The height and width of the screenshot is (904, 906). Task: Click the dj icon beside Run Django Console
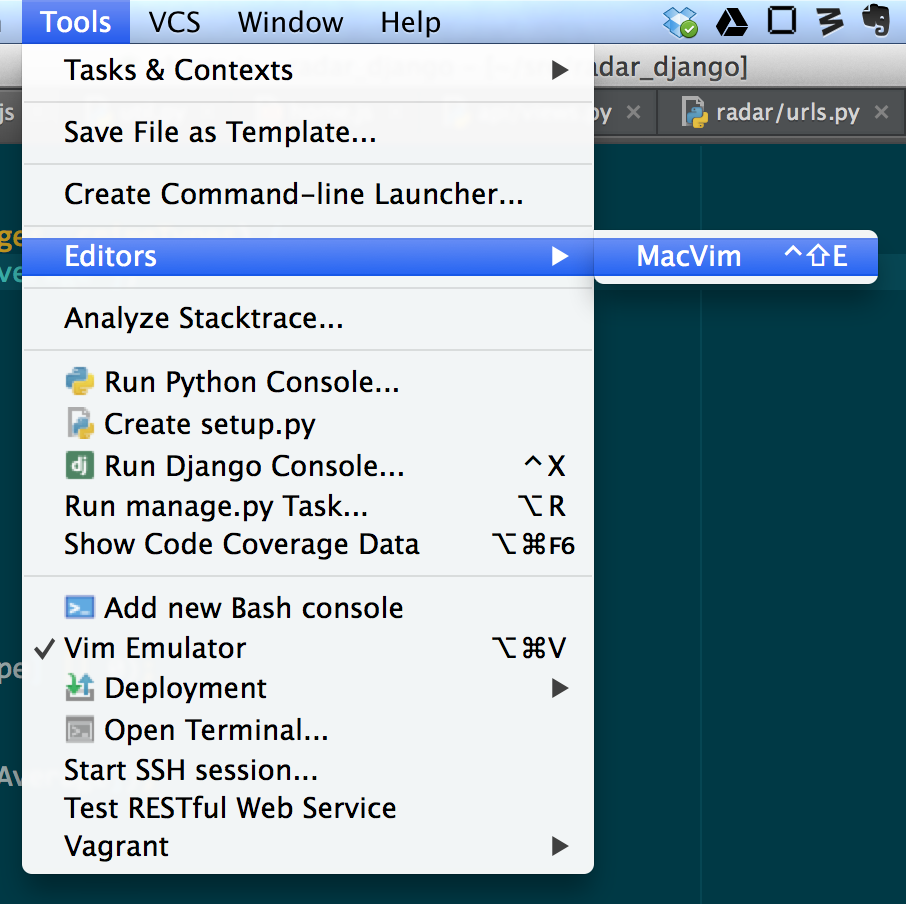pyautogui.click(x=80, y=466)
